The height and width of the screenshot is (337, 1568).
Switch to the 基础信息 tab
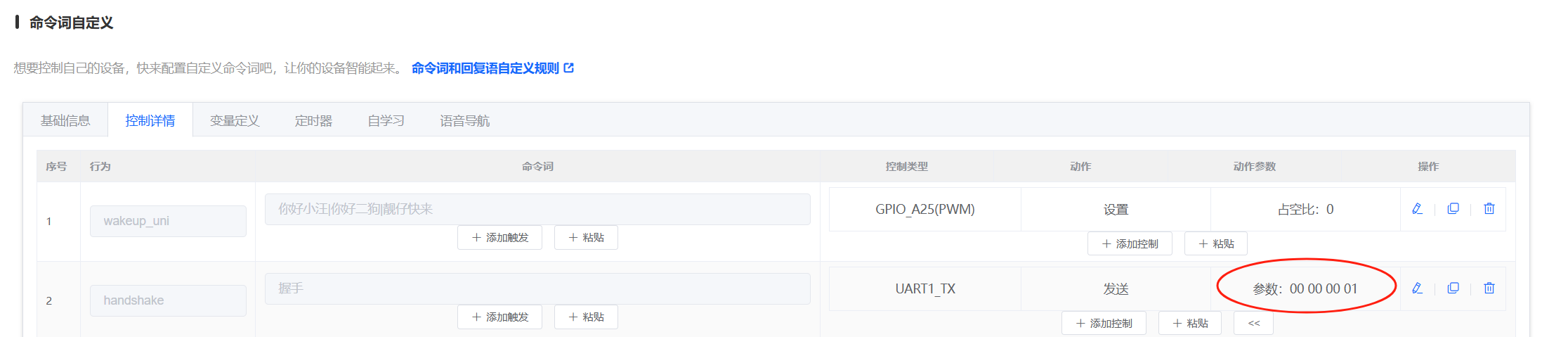65,121
